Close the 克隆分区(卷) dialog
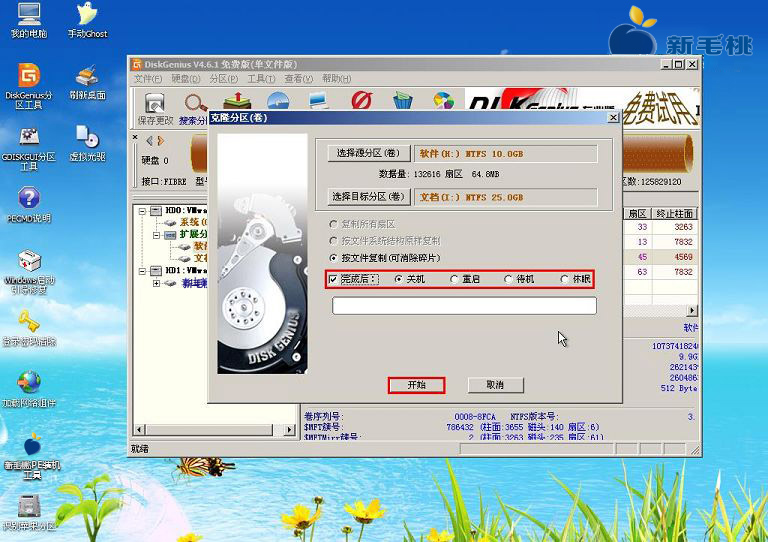This screenshot has width=768, height=542. [x=613, y=118]
